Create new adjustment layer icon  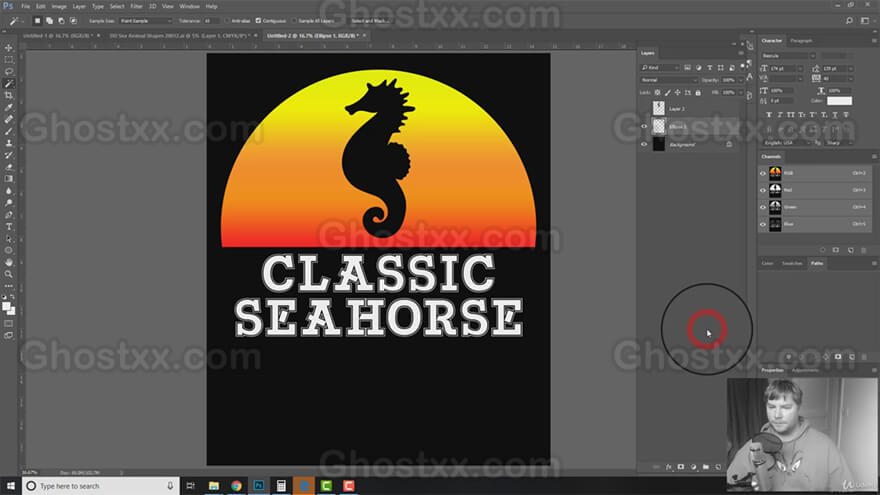(x=693, y=467)
